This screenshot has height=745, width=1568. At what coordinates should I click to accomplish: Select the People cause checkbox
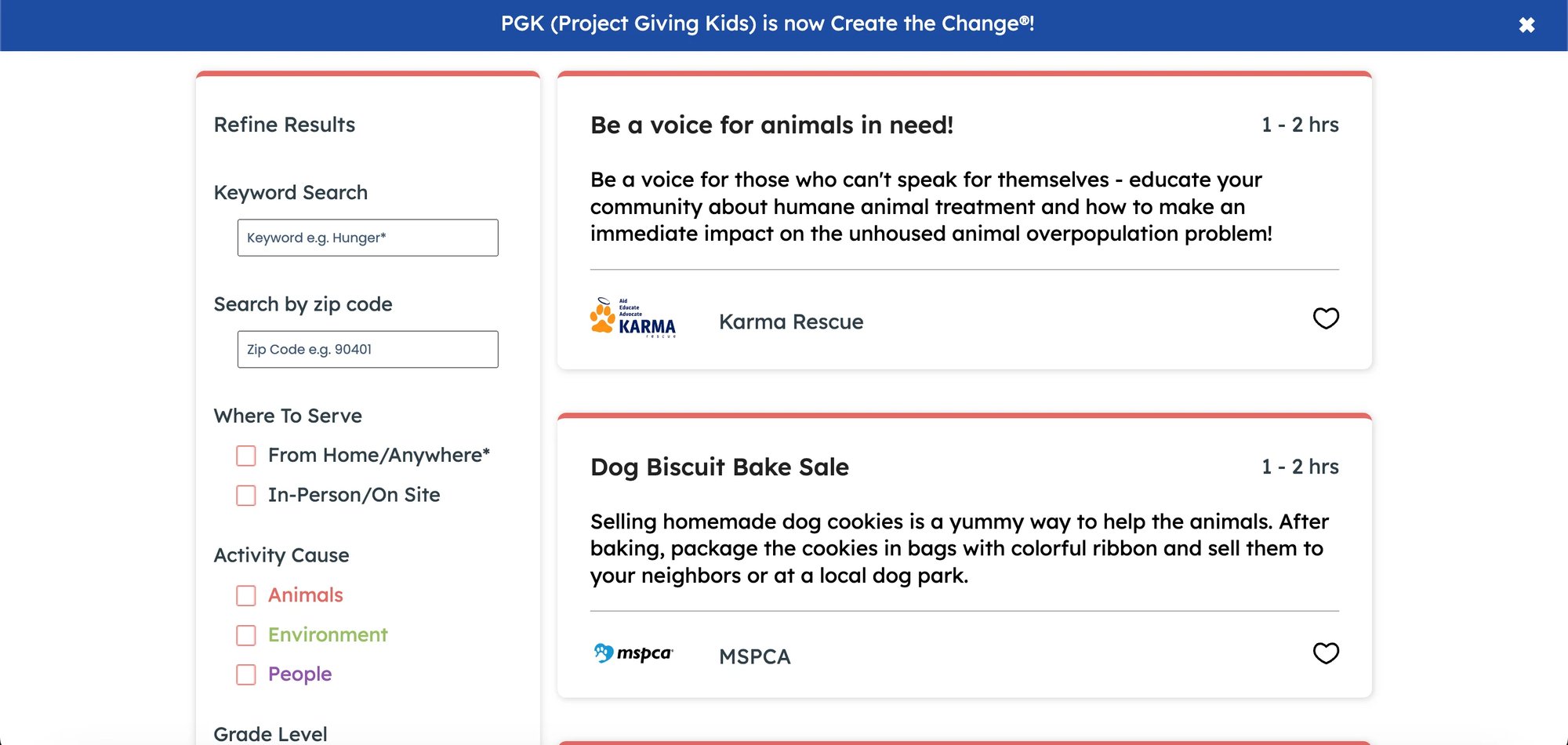coord(246,674)
